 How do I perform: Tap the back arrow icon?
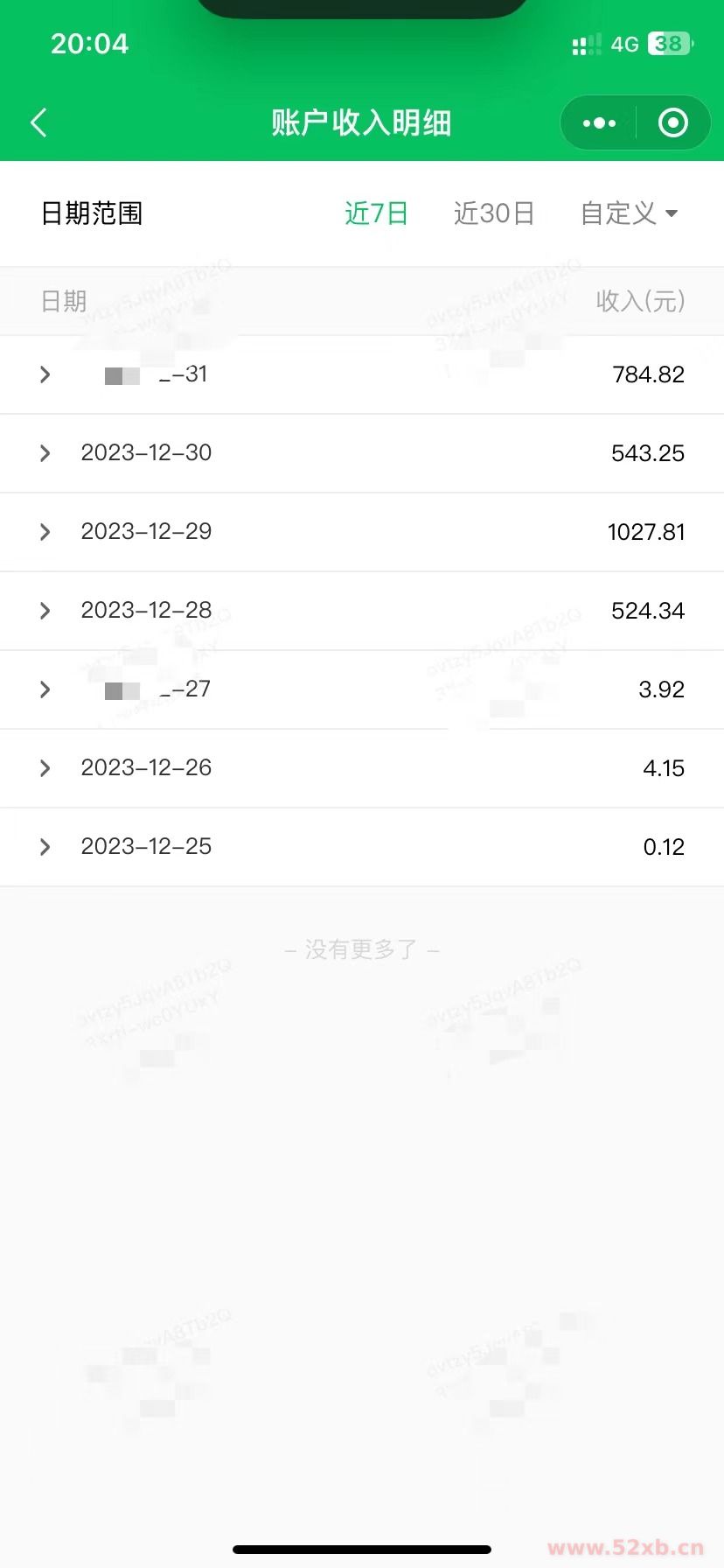click(x=39, y=122)
